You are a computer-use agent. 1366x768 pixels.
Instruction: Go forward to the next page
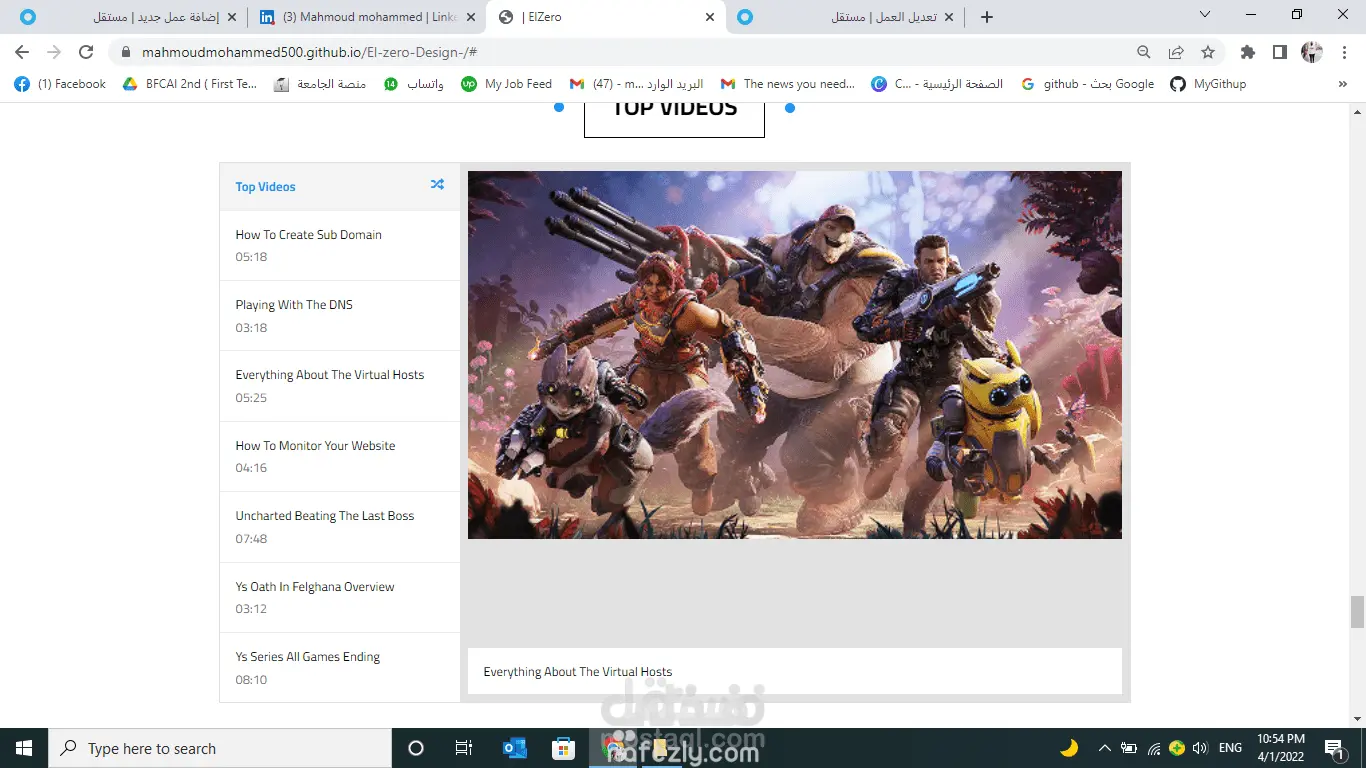(54, 52)
